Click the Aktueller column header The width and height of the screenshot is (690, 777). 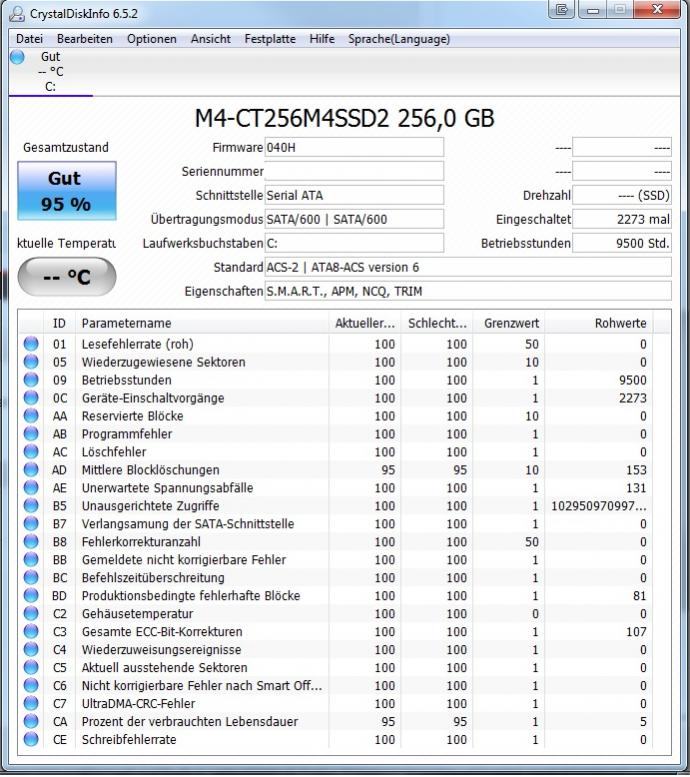coord(365,323)
